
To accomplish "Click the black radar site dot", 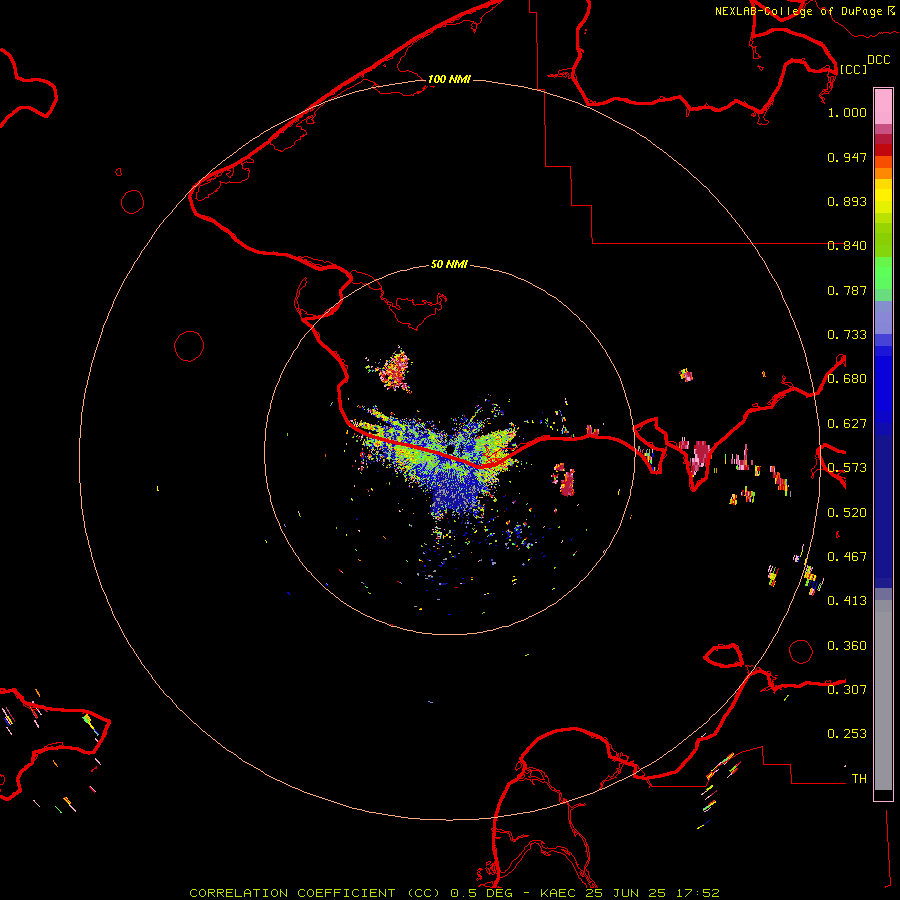I will [451, 449].
